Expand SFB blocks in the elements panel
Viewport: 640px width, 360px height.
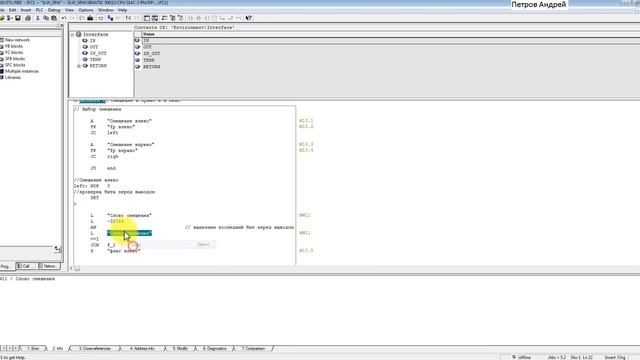click(15, 59)
